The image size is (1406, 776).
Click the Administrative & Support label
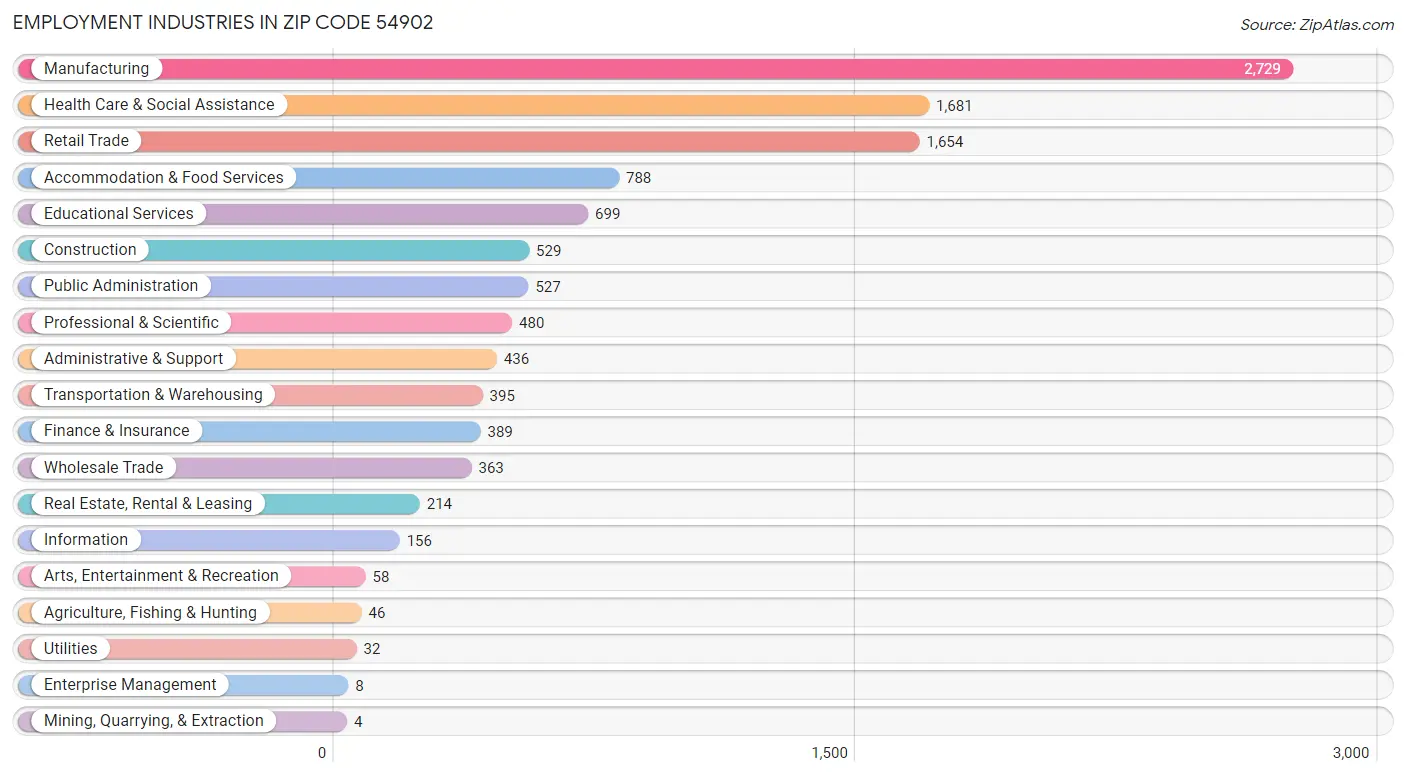click(x=133, y=358)
